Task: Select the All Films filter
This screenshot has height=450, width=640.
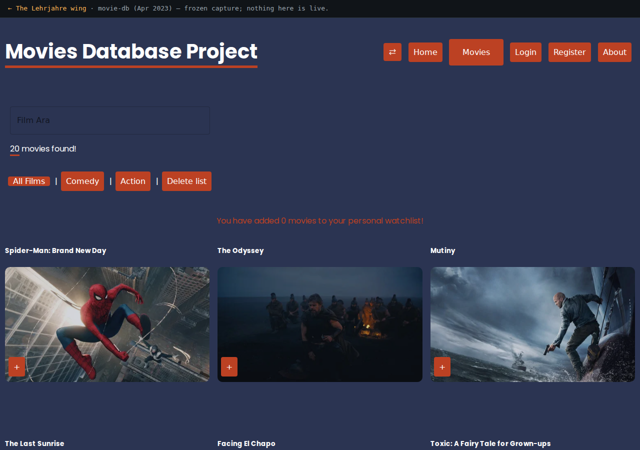Action: [x=29, y=181]
